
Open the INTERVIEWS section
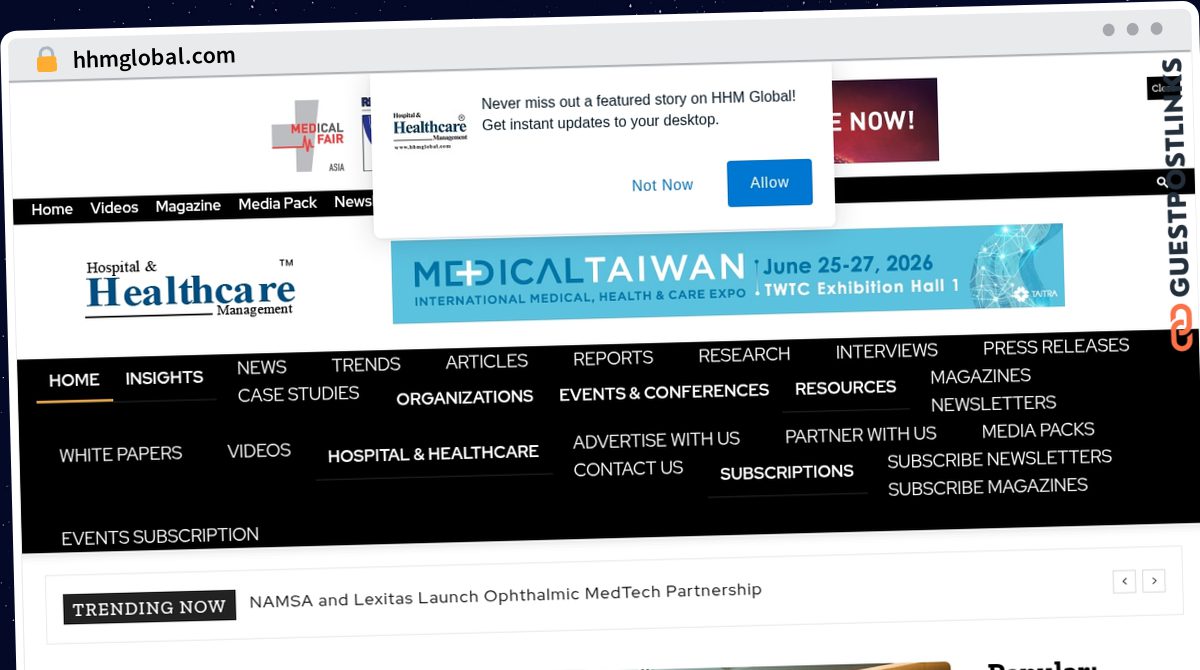pos(887,351)
